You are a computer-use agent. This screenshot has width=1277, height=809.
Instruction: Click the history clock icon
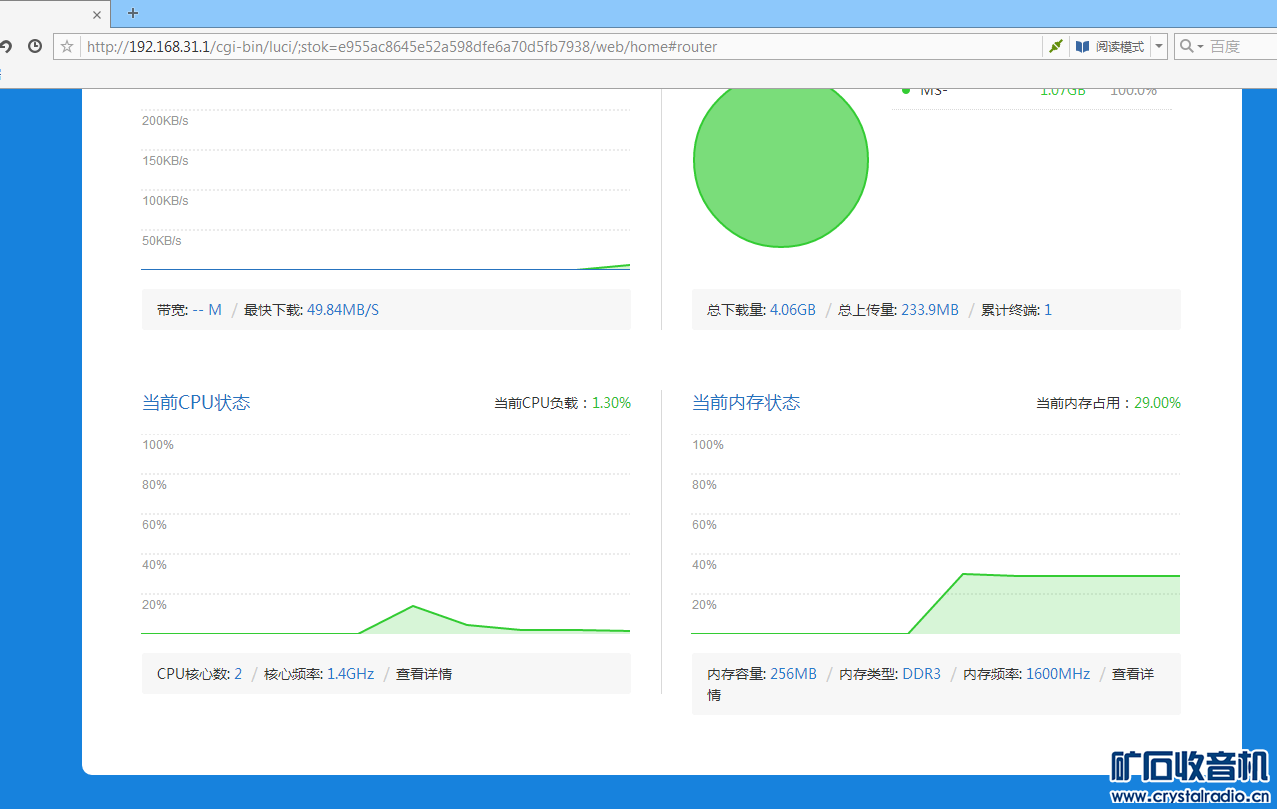click(35, 46)
